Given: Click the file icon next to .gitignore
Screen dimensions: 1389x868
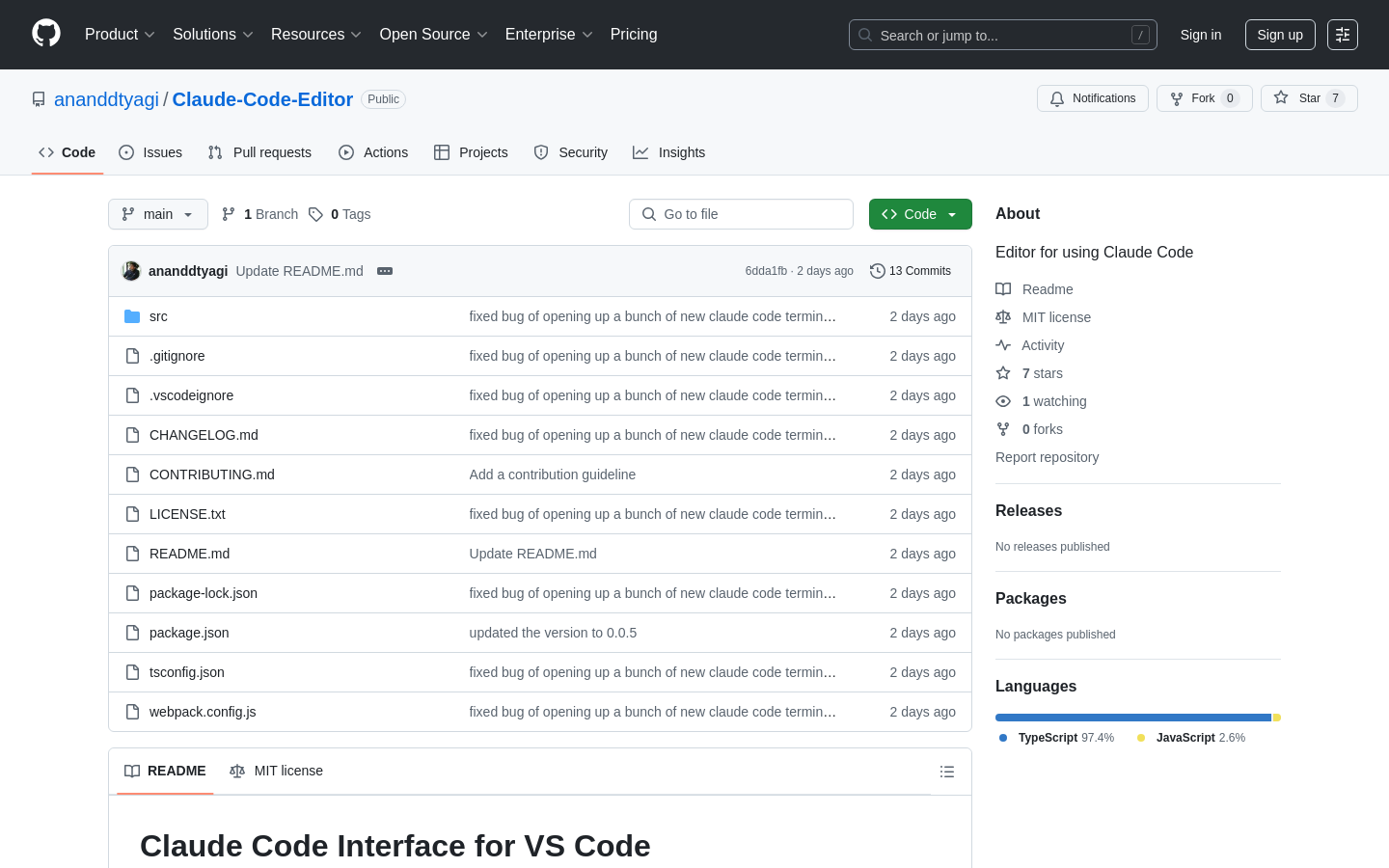Looking at the screenshot, I should coord(132,356).
